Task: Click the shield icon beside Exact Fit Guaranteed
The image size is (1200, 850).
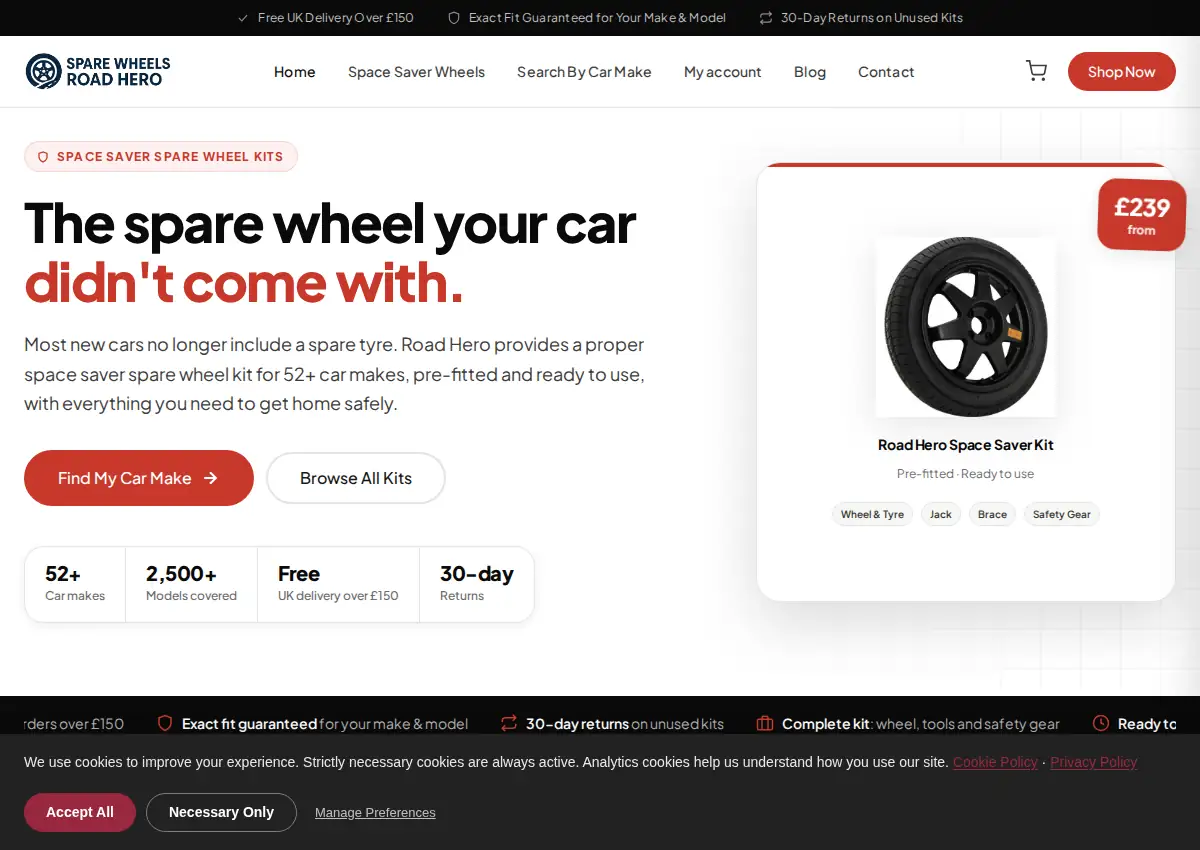Action: 454,18
